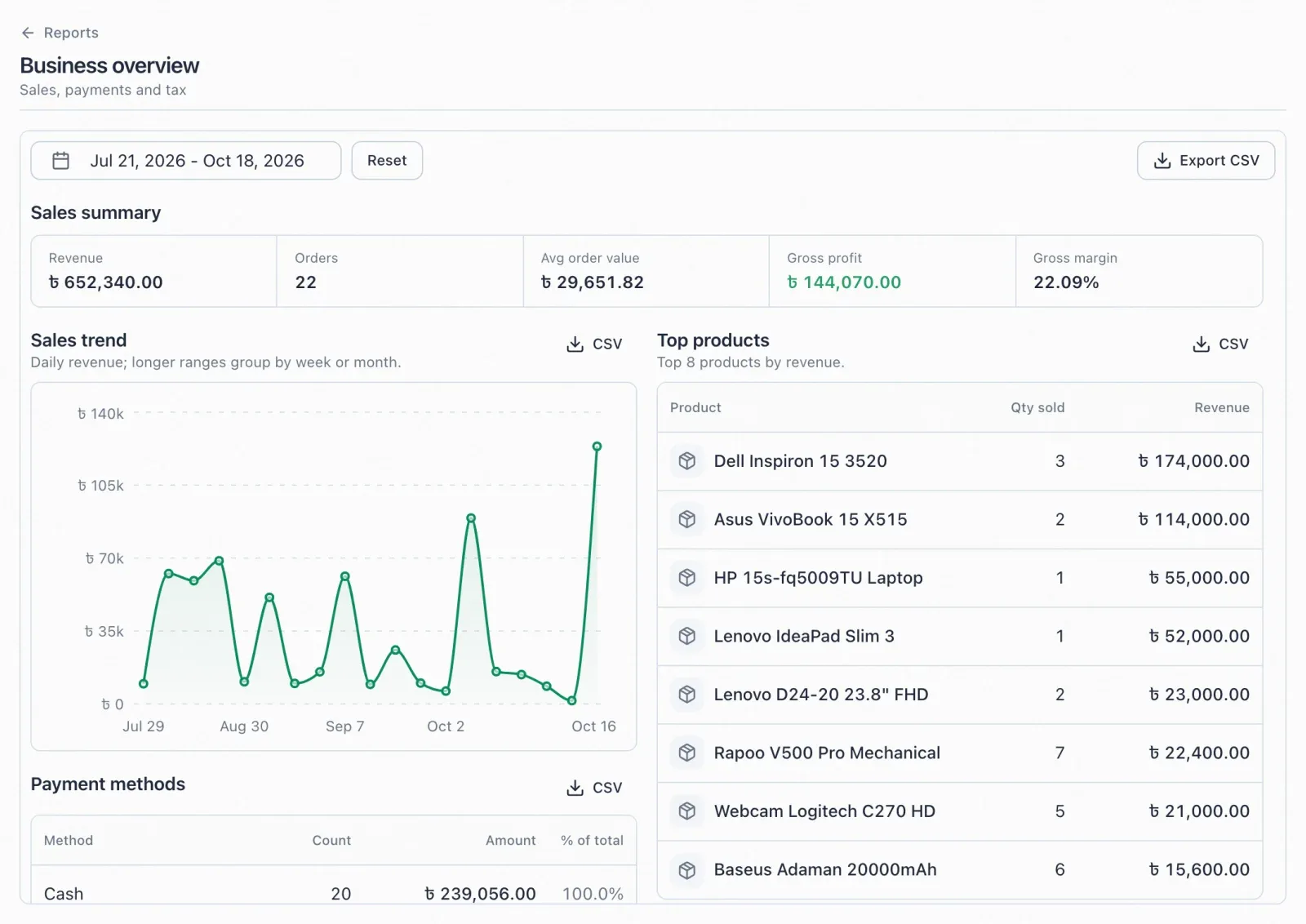Click the Cash amount ৳ 239,056.00
This screenshot has height=924, width=1306.
pos(480,894)
